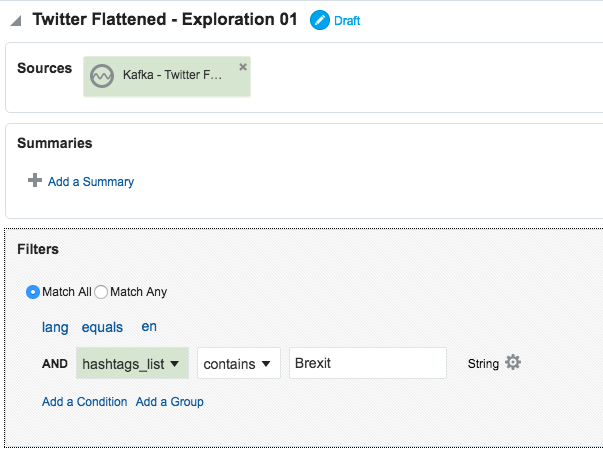Image resolution: width=603 pixels, height=455 pixels.
Task: Click the en value in the first condition
Action: pyautogui.click(x=149, y=327)
